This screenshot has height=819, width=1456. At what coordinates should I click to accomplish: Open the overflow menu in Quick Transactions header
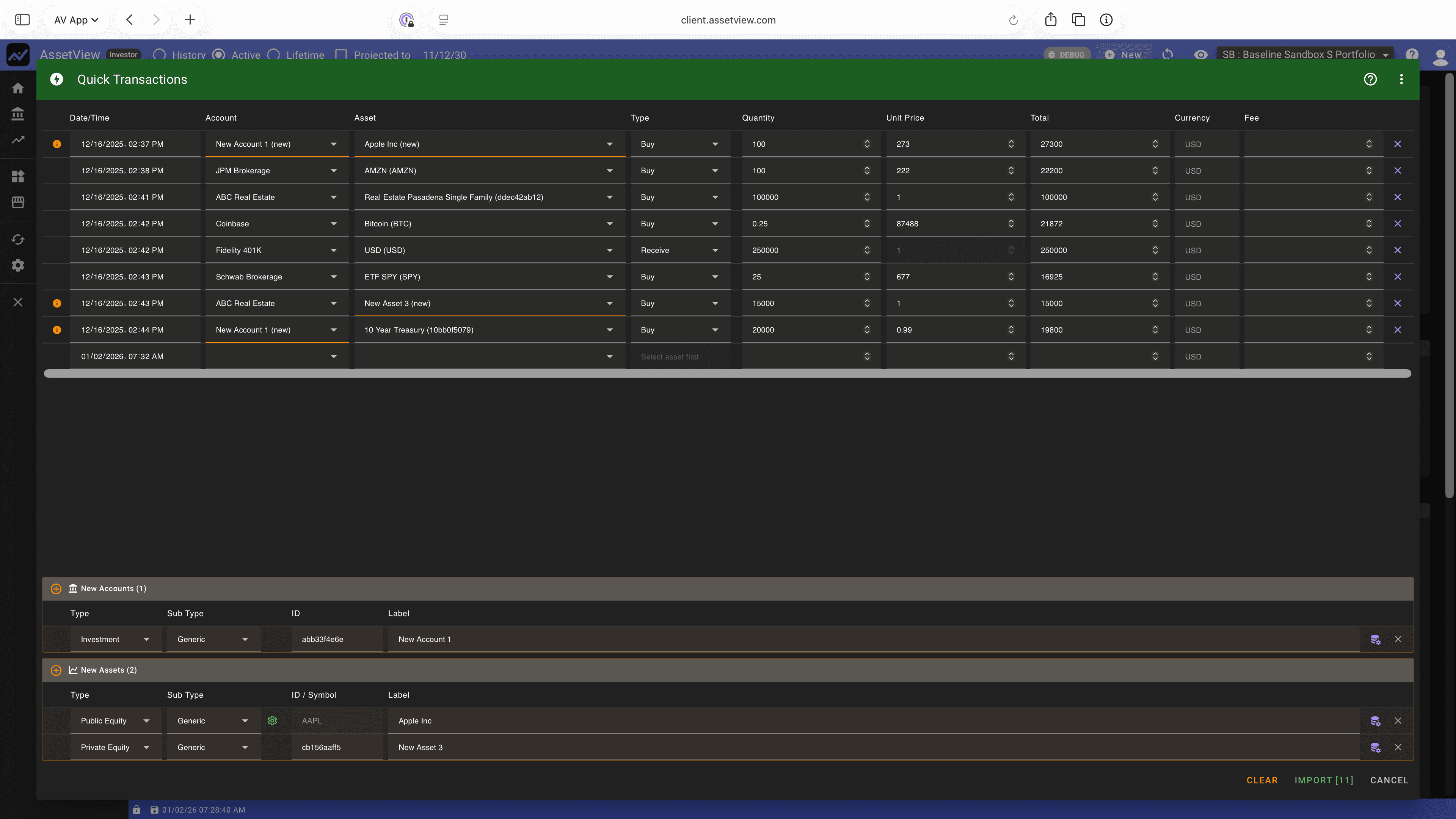coord(1401,79)
